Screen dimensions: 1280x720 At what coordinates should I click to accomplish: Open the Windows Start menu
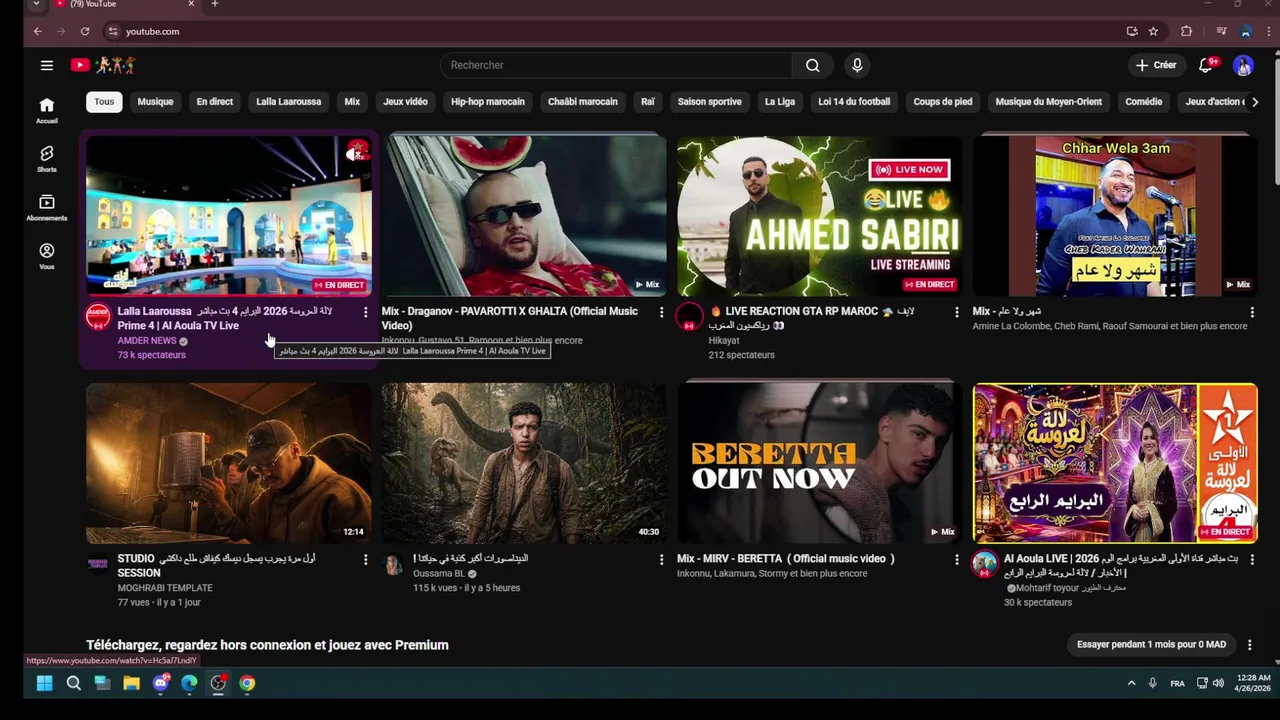point(44,683)
